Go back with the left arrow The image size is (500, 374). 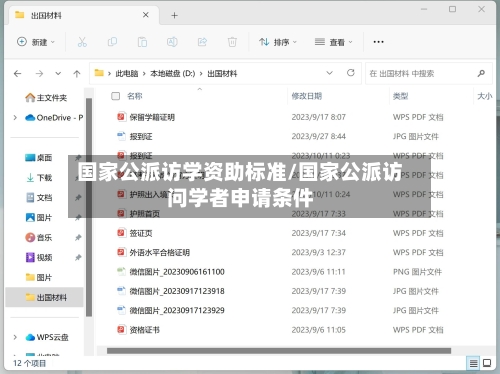18,73
